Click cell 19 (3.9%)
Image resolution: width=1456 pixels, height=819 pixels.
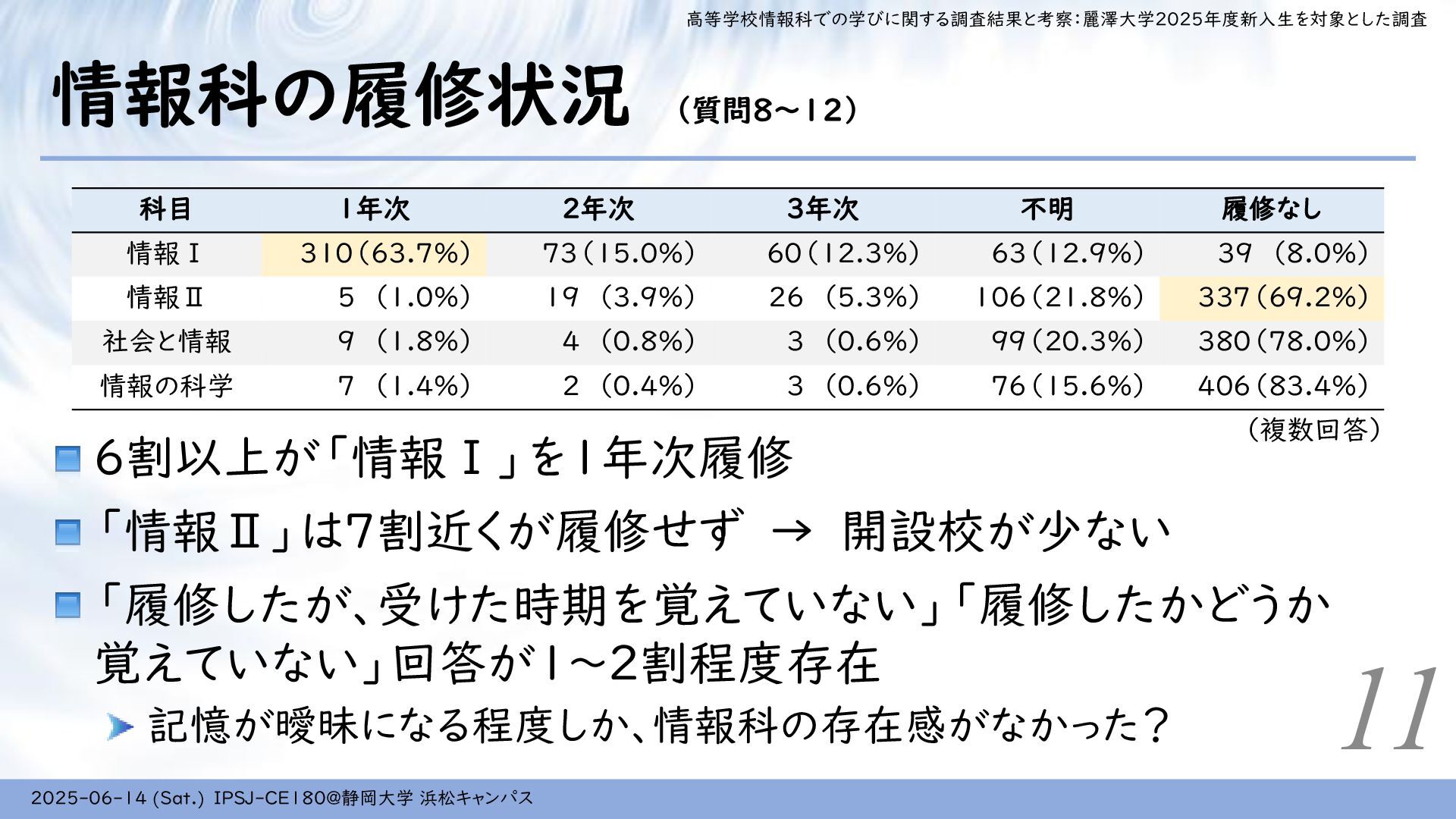pos(621,297)
